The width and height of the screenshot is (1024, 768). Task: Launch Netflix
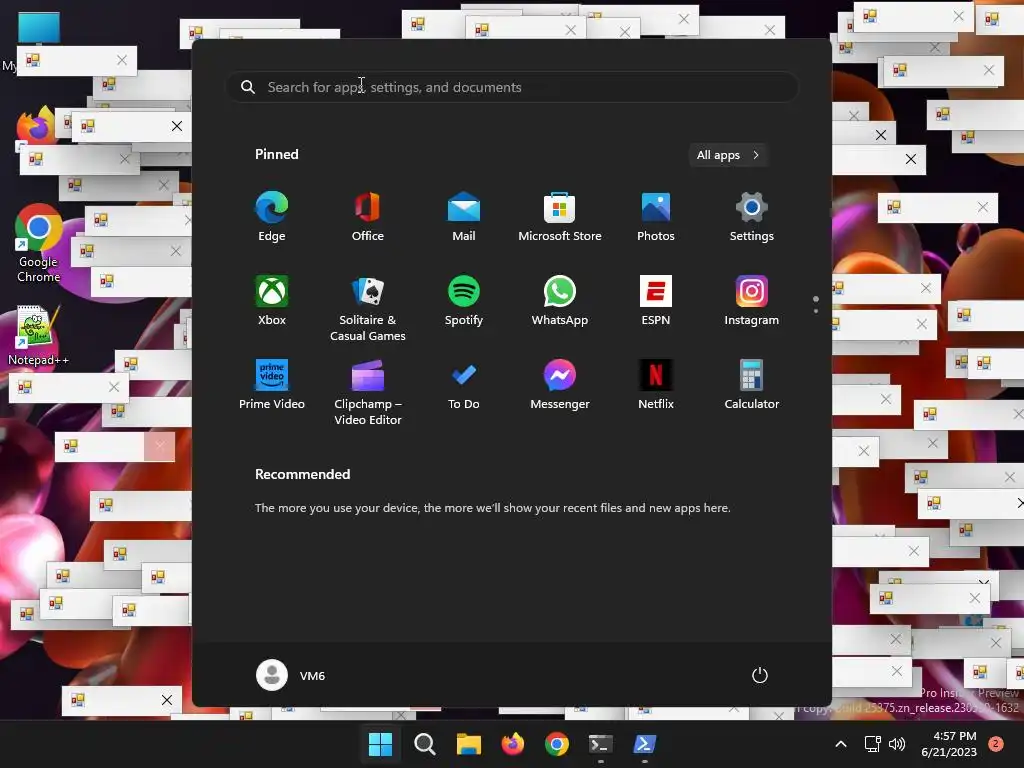pos(656,385)
